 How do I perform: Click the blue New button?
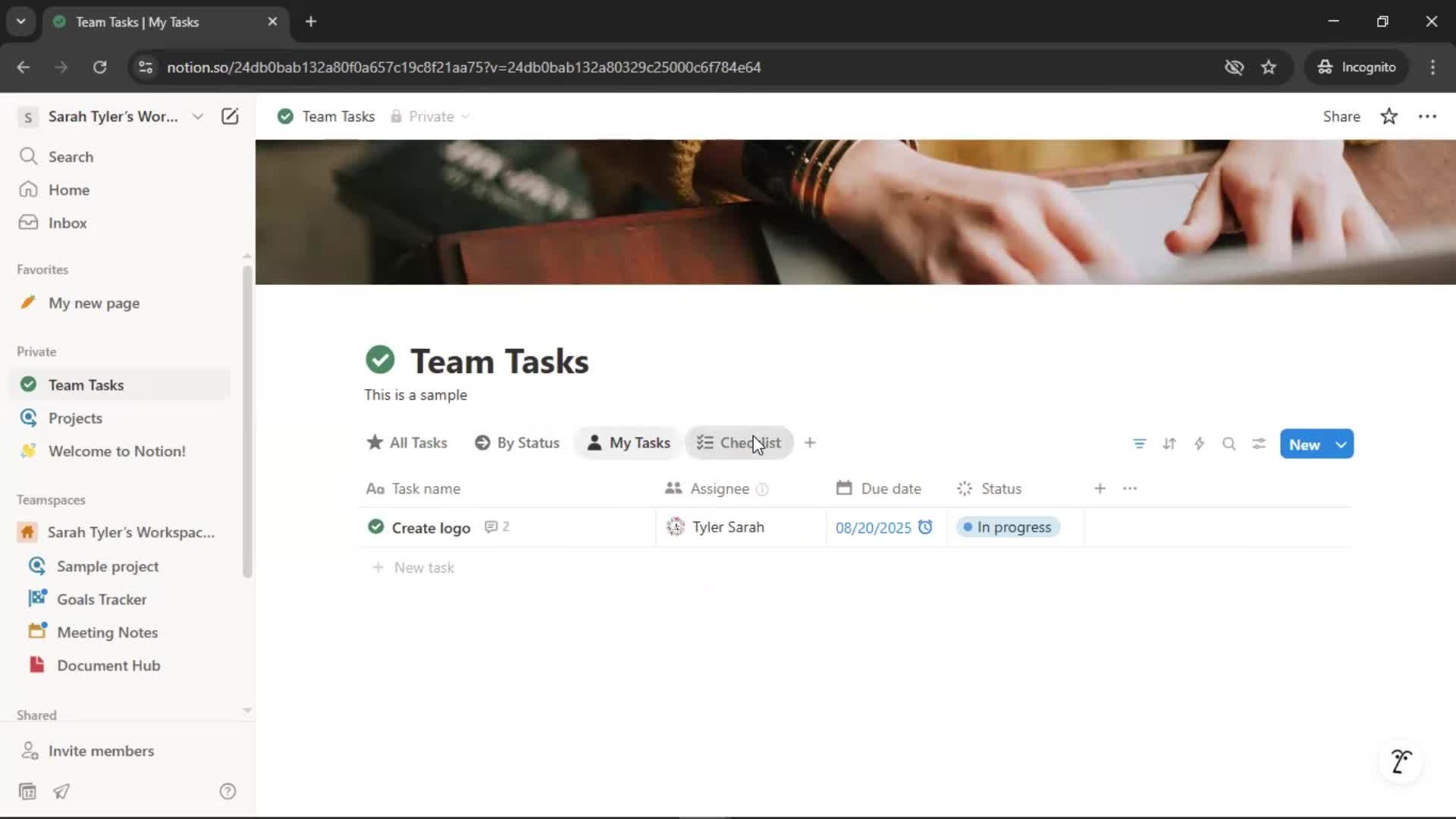[1304, 444]
